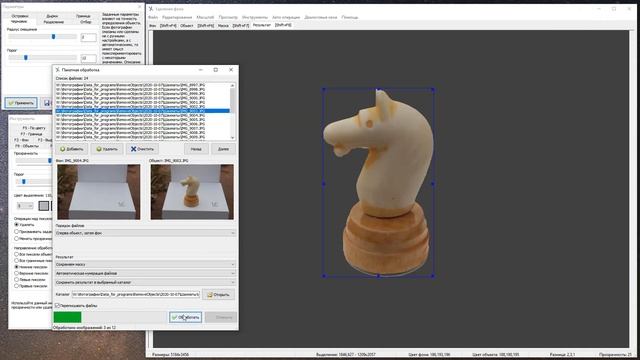Click the file list scroll-down arrow
Viewport: 640px width, 360px height.
(x=233, y=138)
